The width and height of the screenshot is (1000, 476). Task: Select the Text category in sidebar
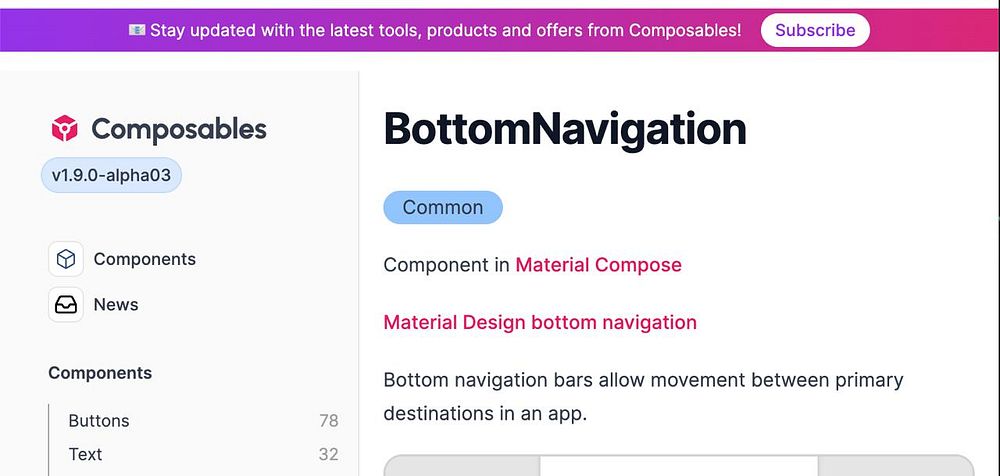coord(85,454)
